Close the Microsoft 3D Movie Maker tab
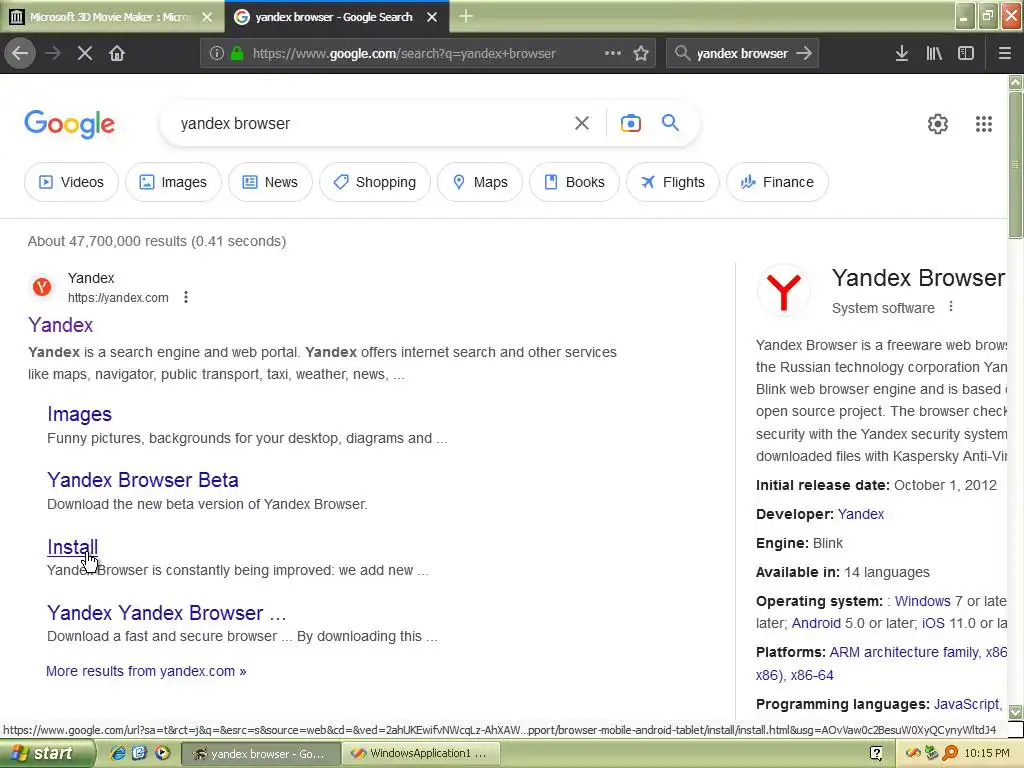The height and width of the screenshot is (768, 1024). (207, 17)
